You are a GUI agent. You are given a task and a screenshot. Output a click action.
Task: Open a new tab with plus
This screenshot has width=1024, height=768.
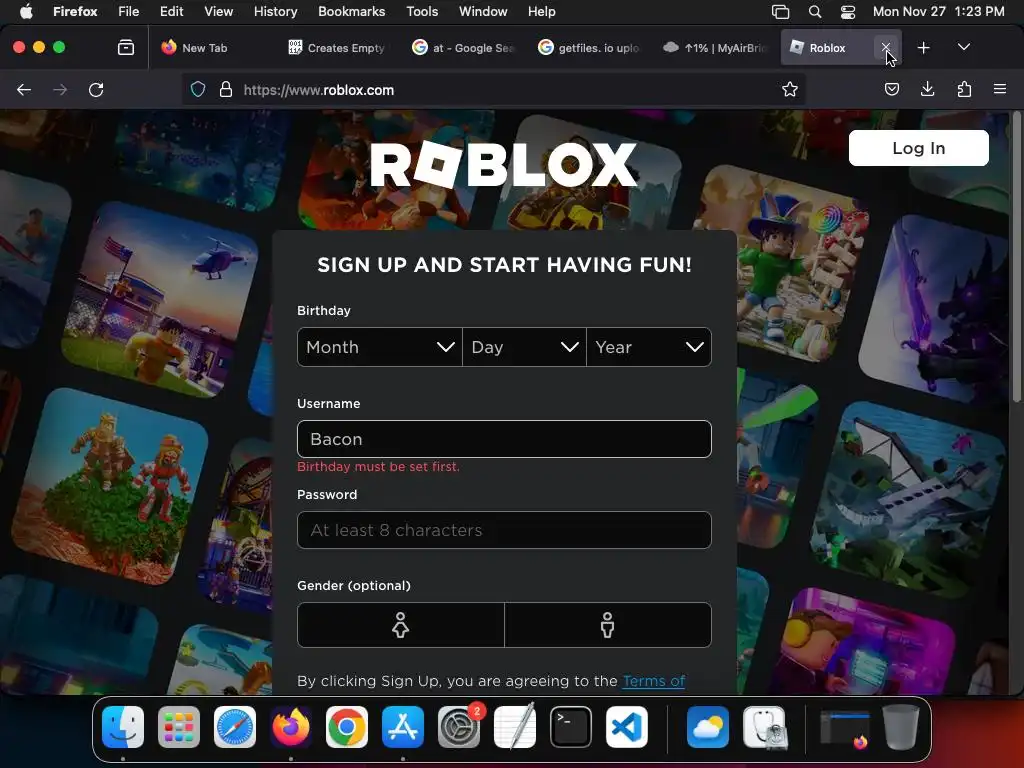[923, 48]
